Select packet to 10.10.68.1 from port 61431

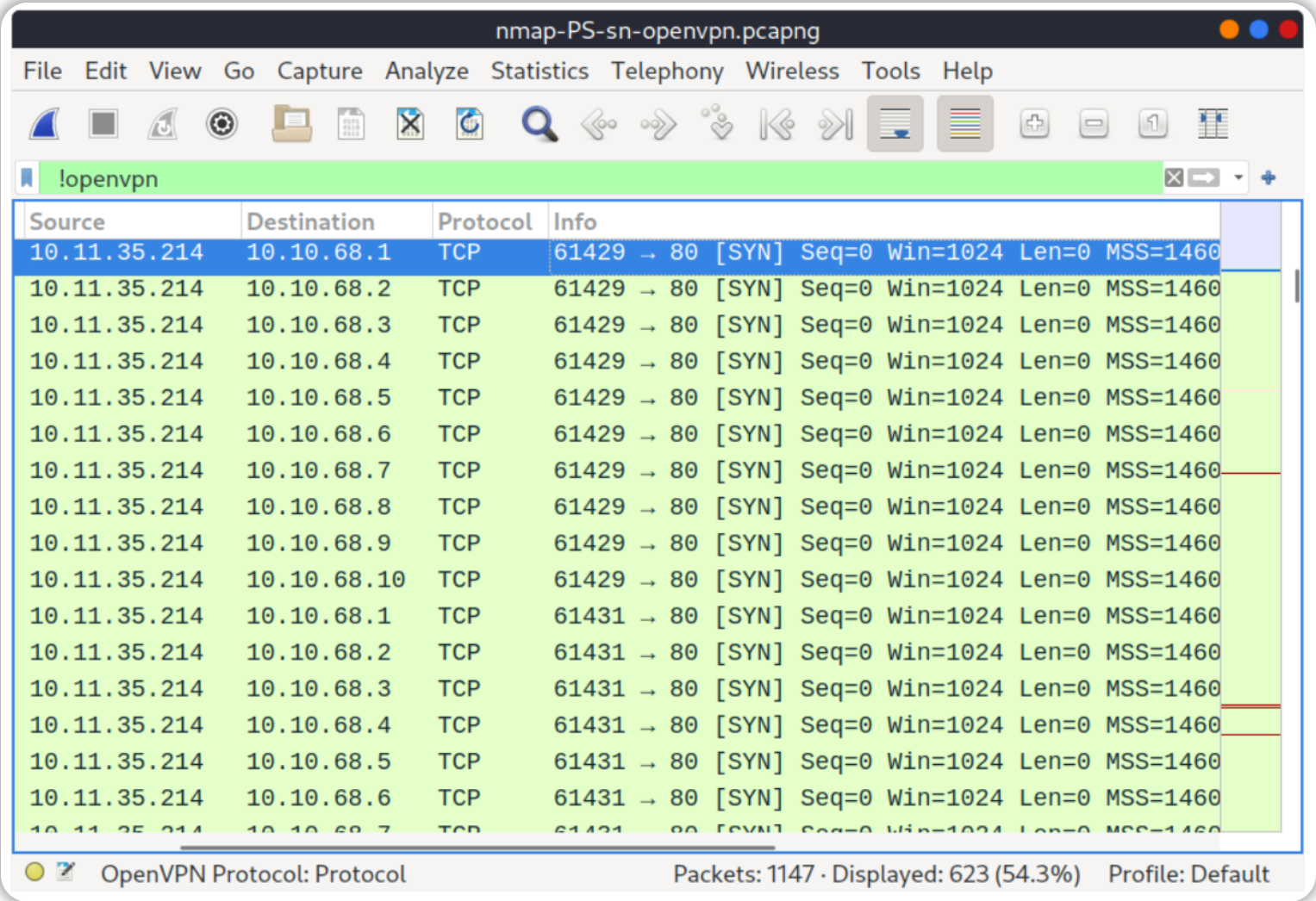point(617,616)
